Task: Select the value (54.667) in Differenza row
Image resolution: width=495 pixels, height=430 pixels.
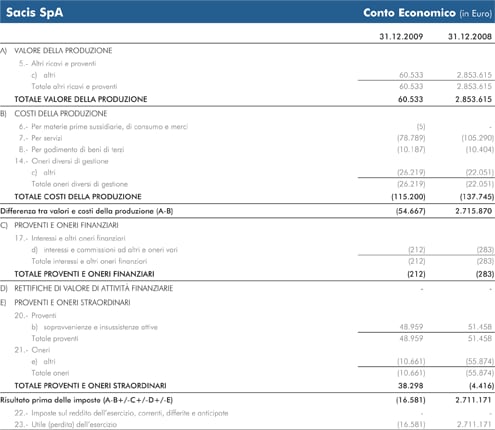Action: (411, 211)
